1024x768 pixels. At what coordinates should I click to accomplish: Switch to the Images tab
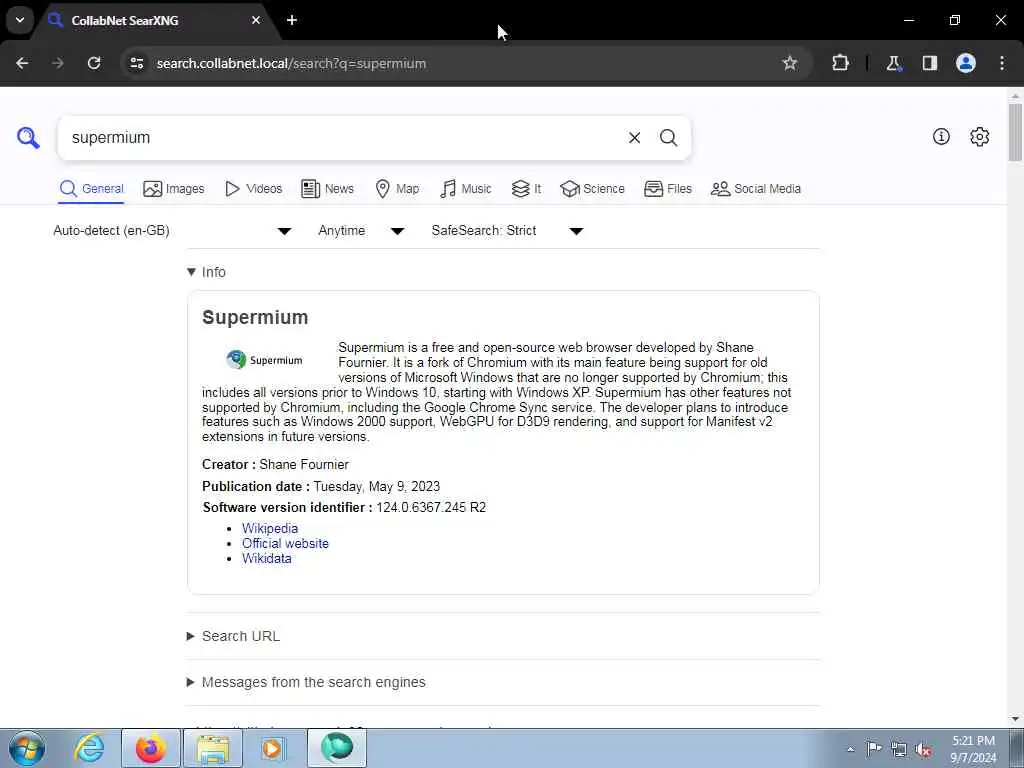click(x=174, y=189)
